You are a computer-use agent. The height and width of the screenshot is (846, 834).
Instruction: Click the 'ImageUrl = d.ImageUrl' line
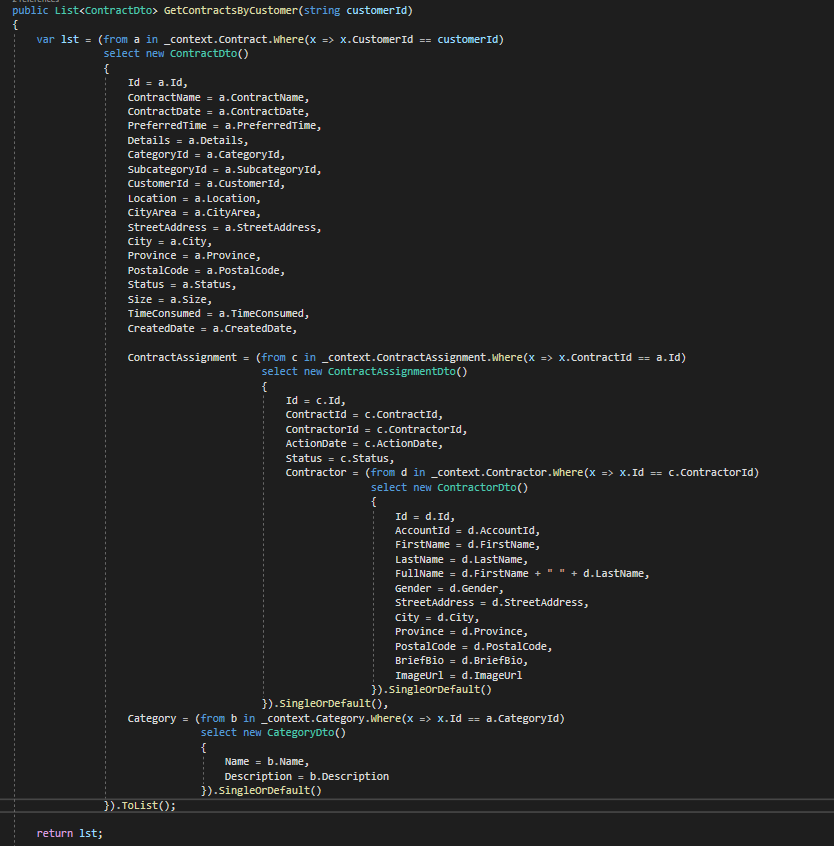click(x=459, y=676)
